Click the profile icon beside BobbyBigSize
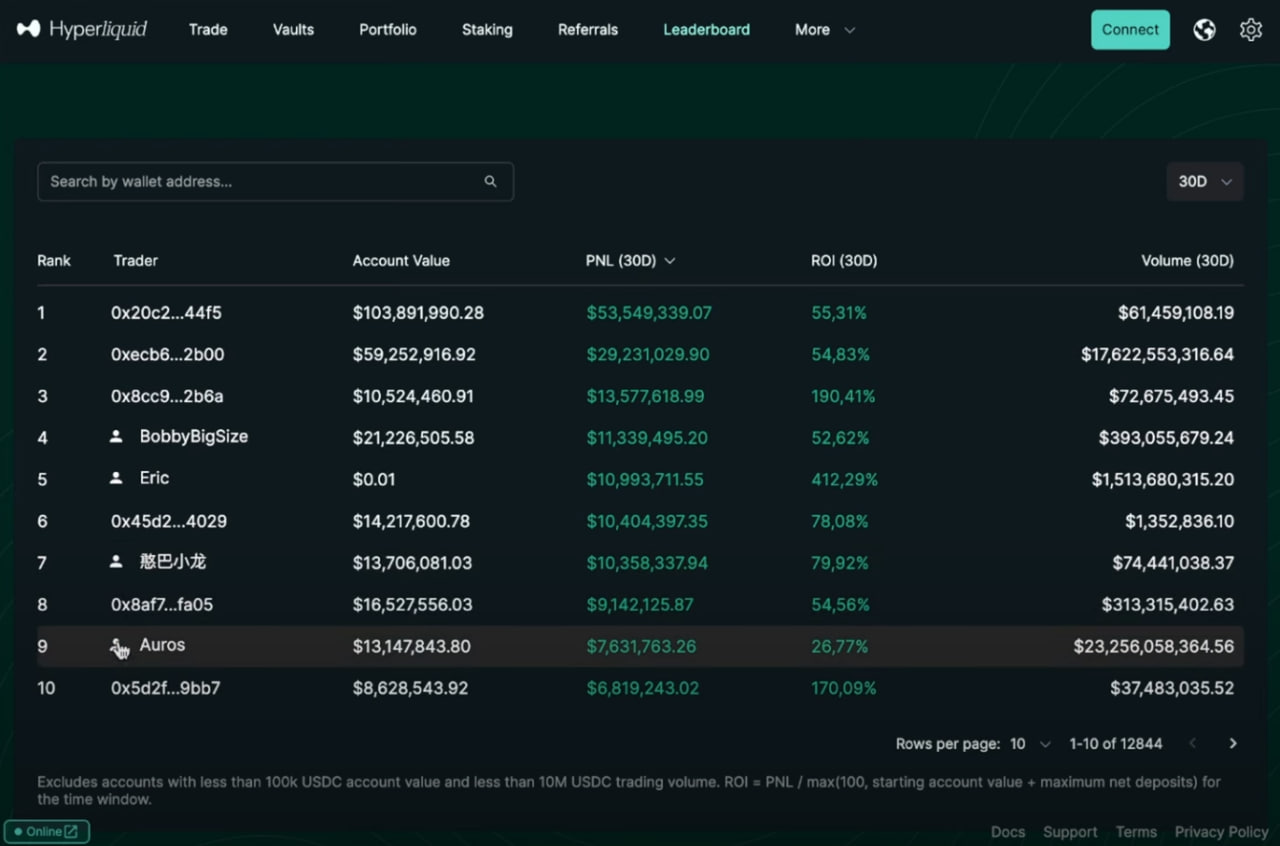 point(116,437)
